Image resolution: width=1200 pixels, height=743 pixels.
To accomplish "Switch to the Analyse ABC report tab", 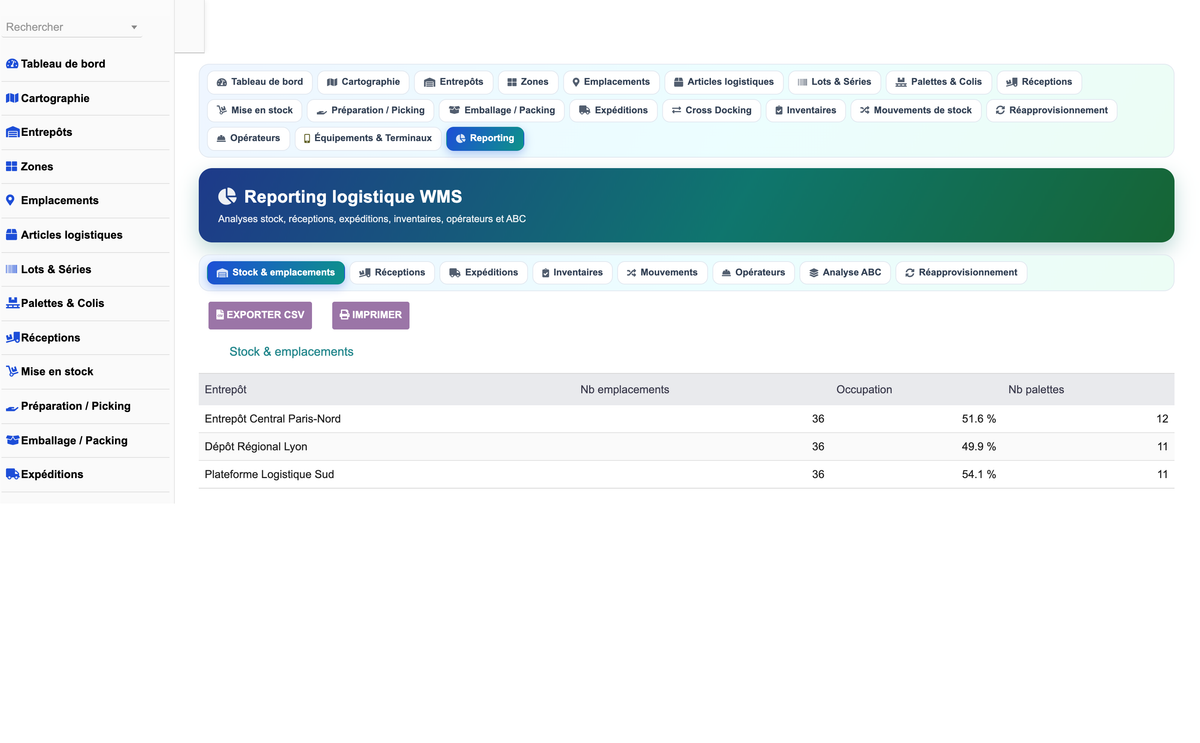I will click(x=846, y=272).
